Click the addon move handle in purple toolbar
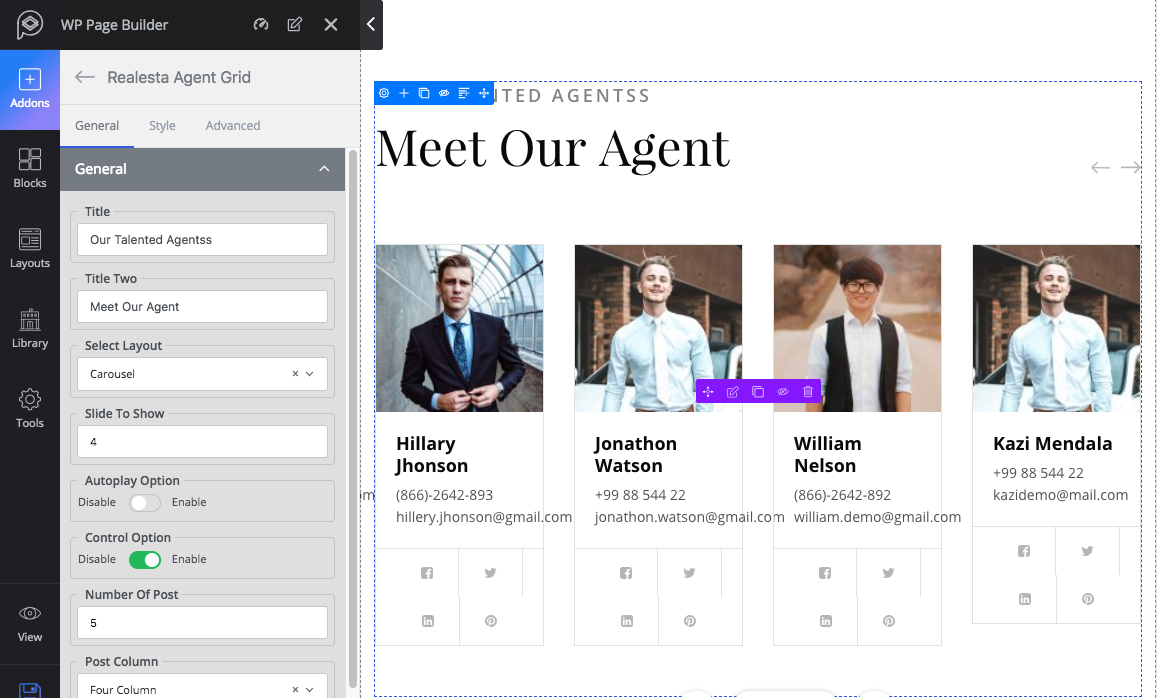 click(708, 392)
